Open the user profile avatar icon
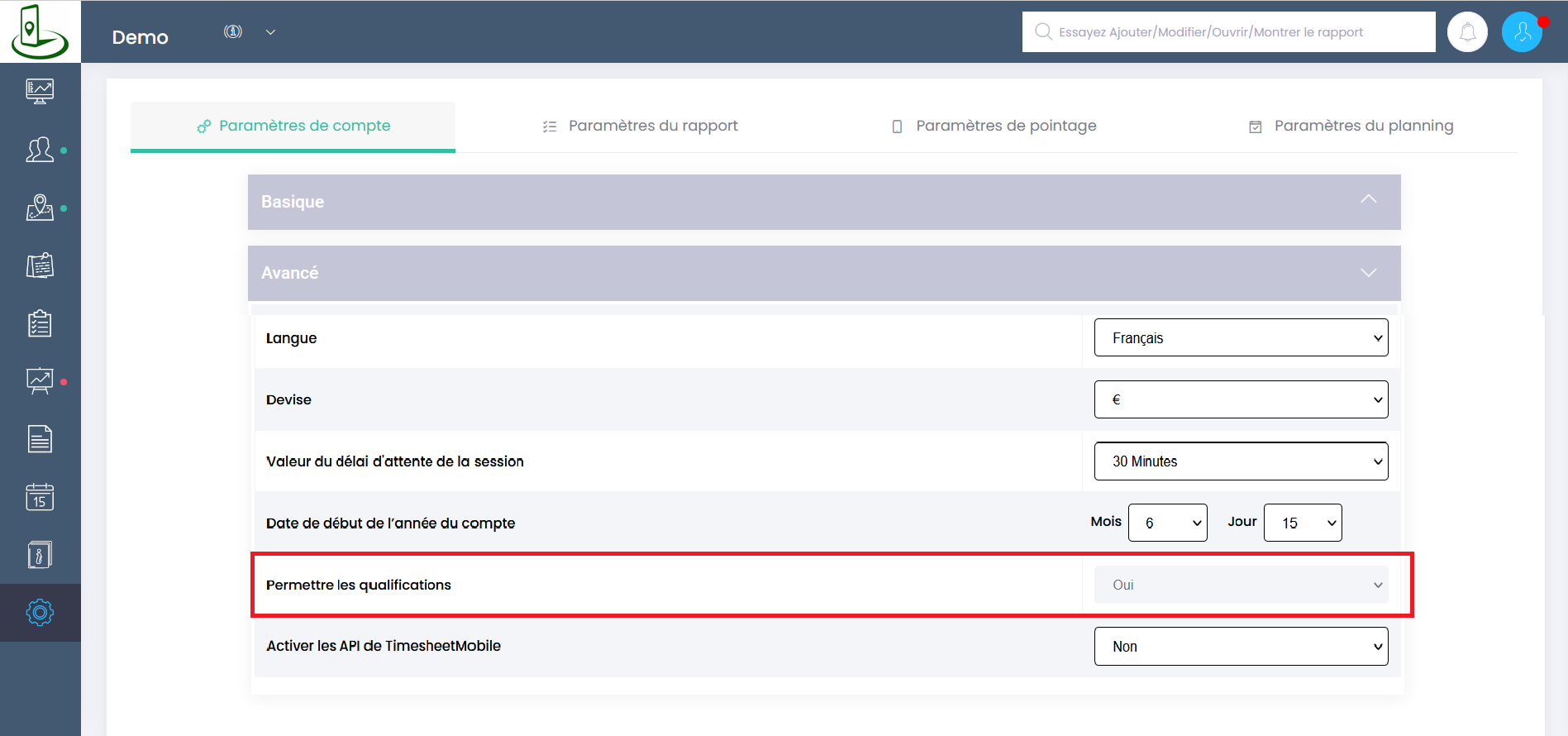The width and height of the screenshot is (1568, 736). click(x=1522, y=32)
